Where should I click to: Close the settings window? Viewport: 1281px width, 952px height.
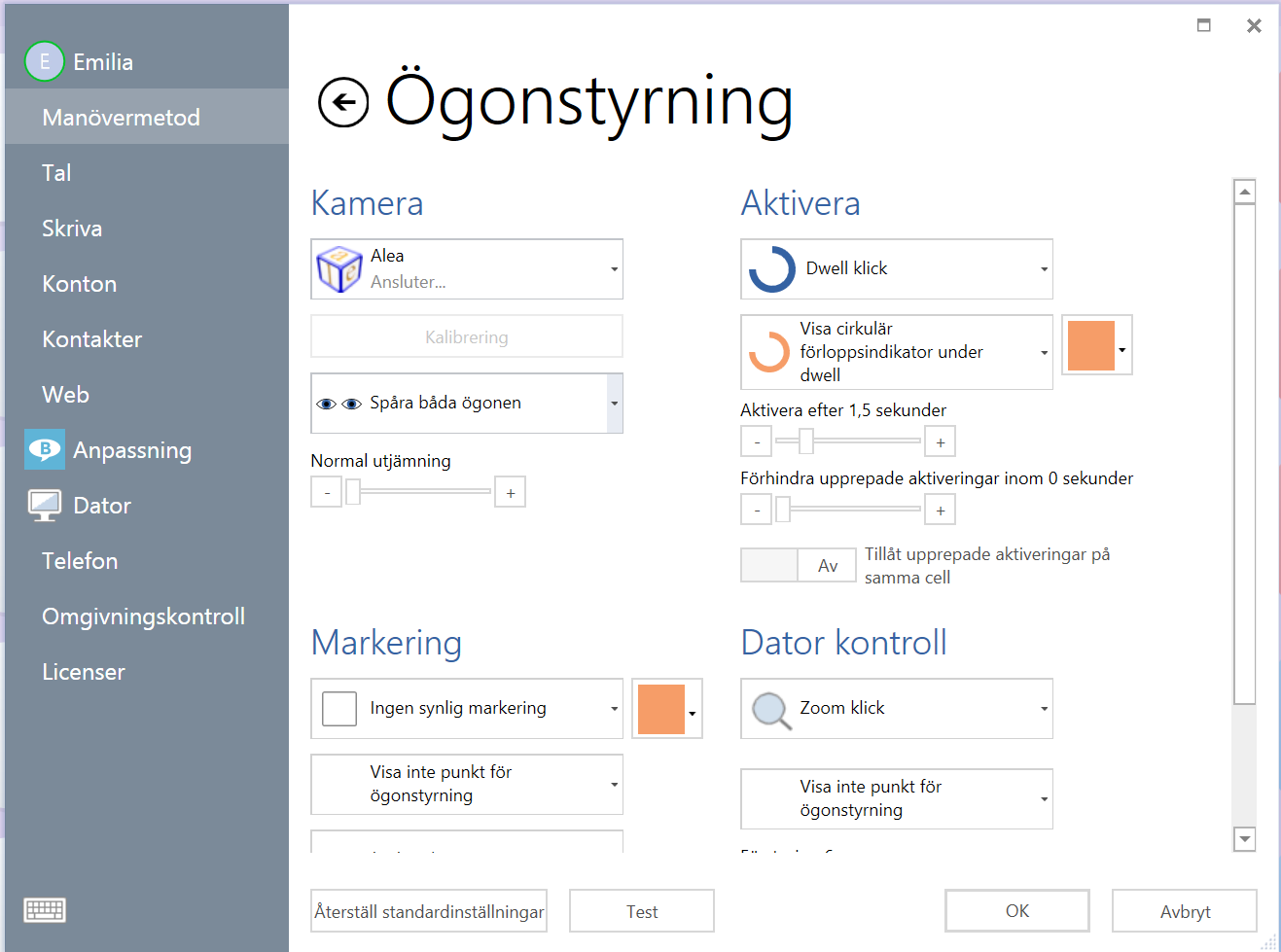click(x=1254, y=25)
